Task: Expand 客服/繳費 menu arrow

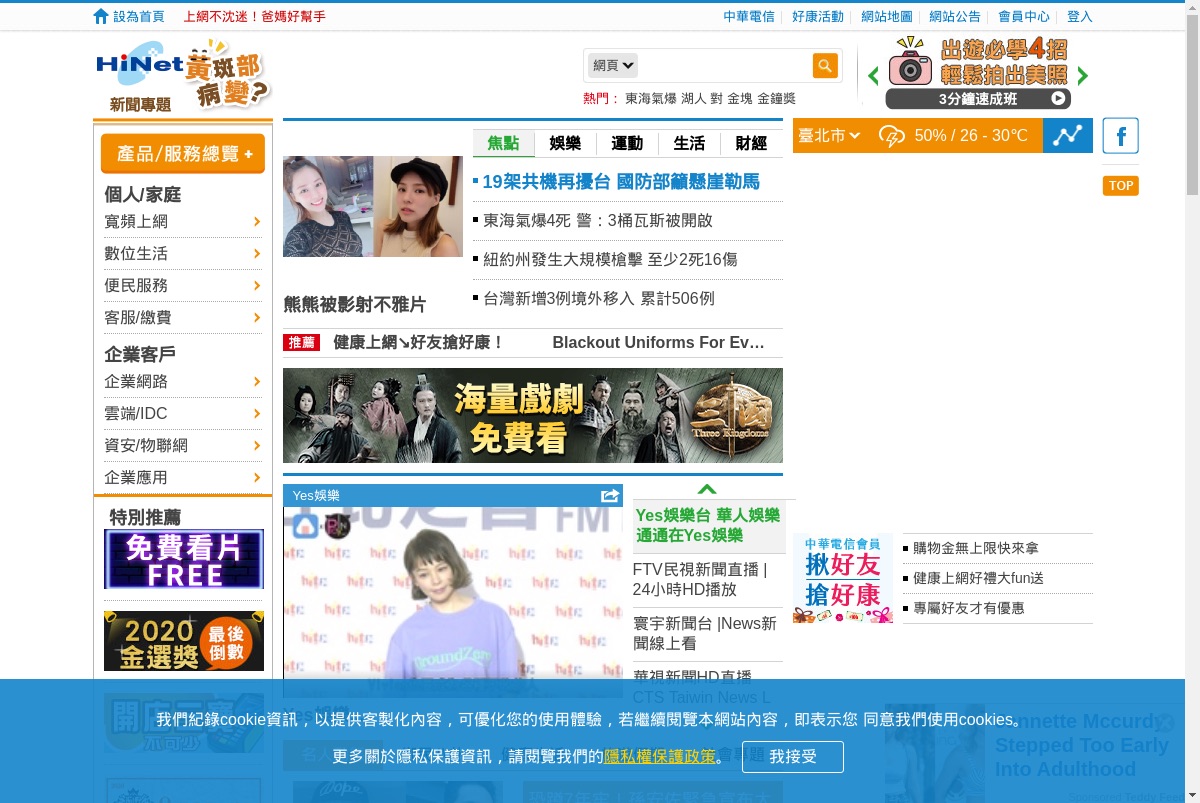Action: click(257, 317)
